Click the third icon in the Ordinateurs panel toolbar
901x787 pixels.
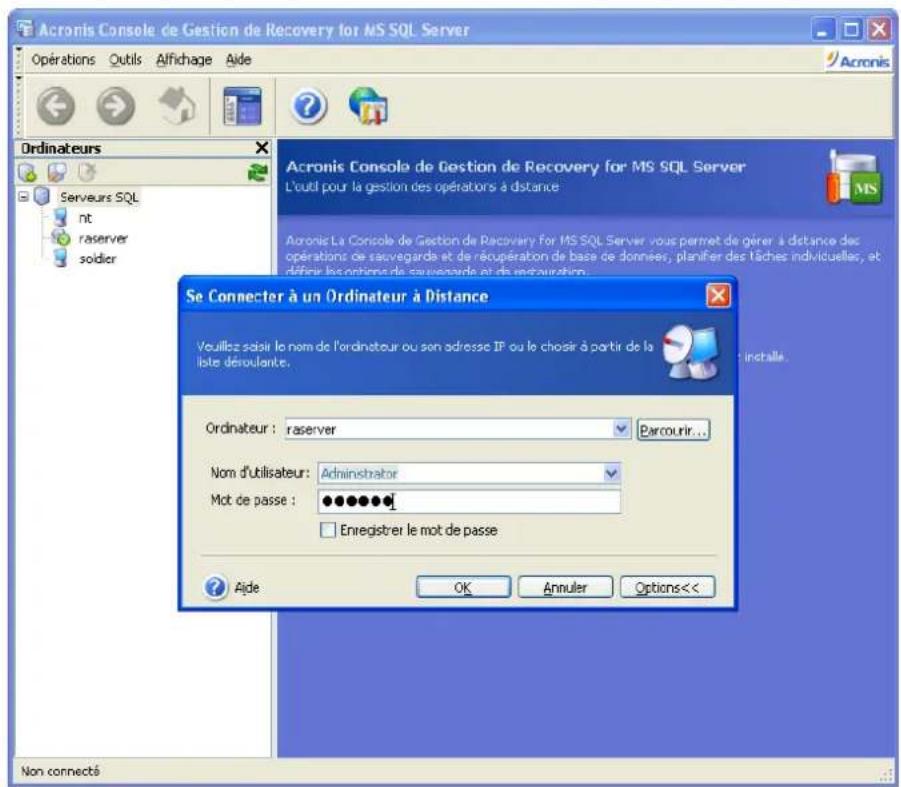(x=87, y=172)
